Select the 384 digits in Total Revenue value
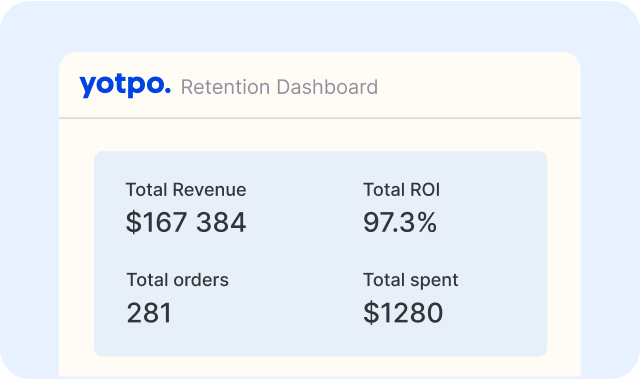Viewport: 640px width, 379px height. 221,223
